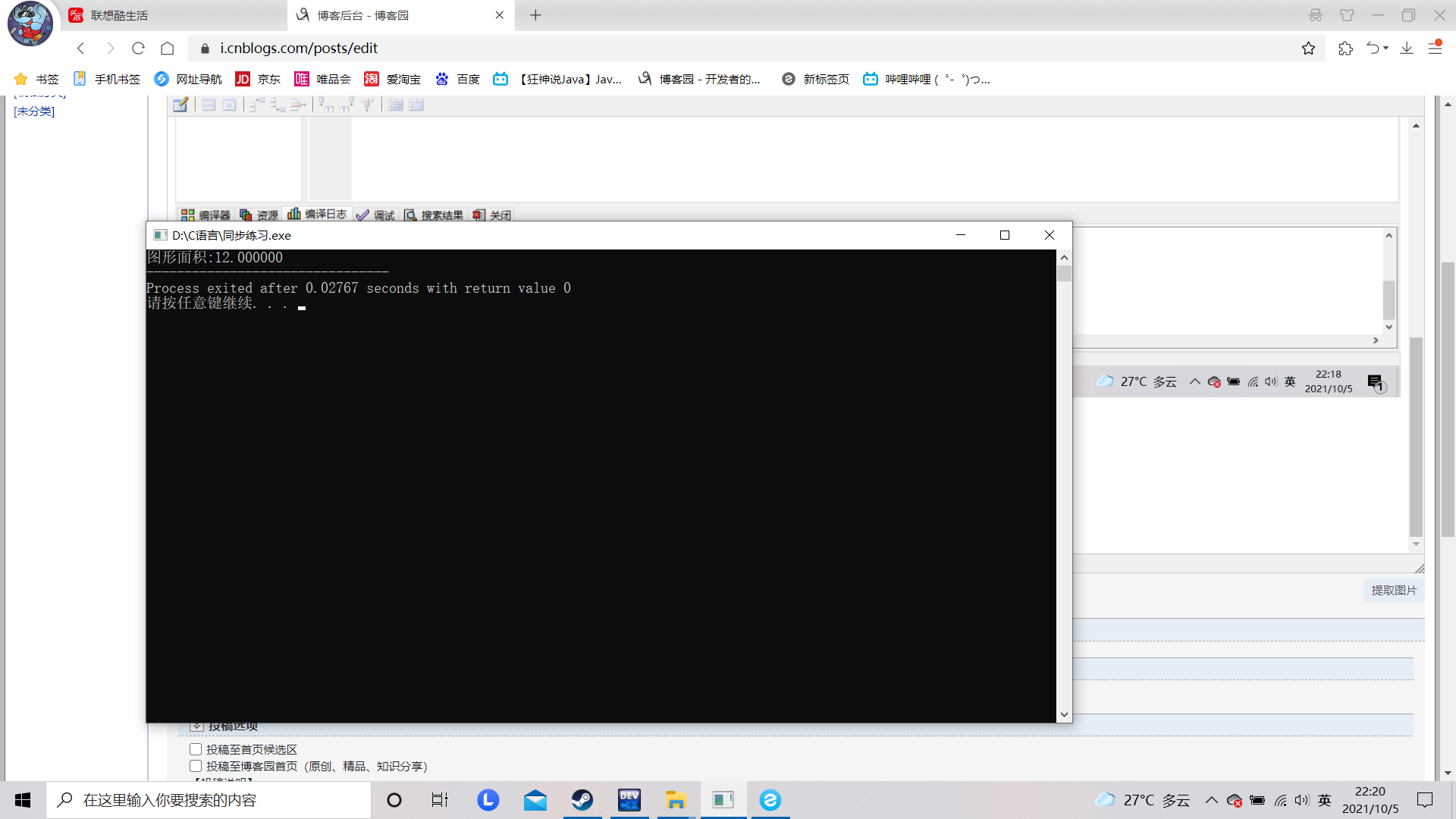Open Dev-C++ from the taskbar
This screenshot has width=1456, height=819.
point(629,800)
